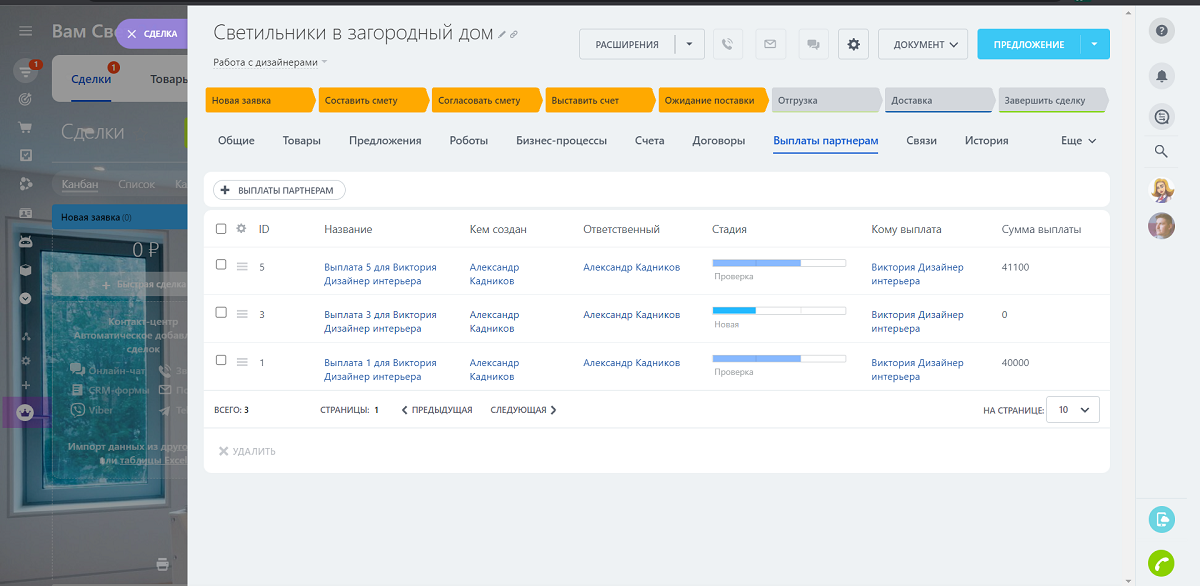Open notifications bell in right sidebar
The image size is (1200, 586).
[x=1161, y=75]
